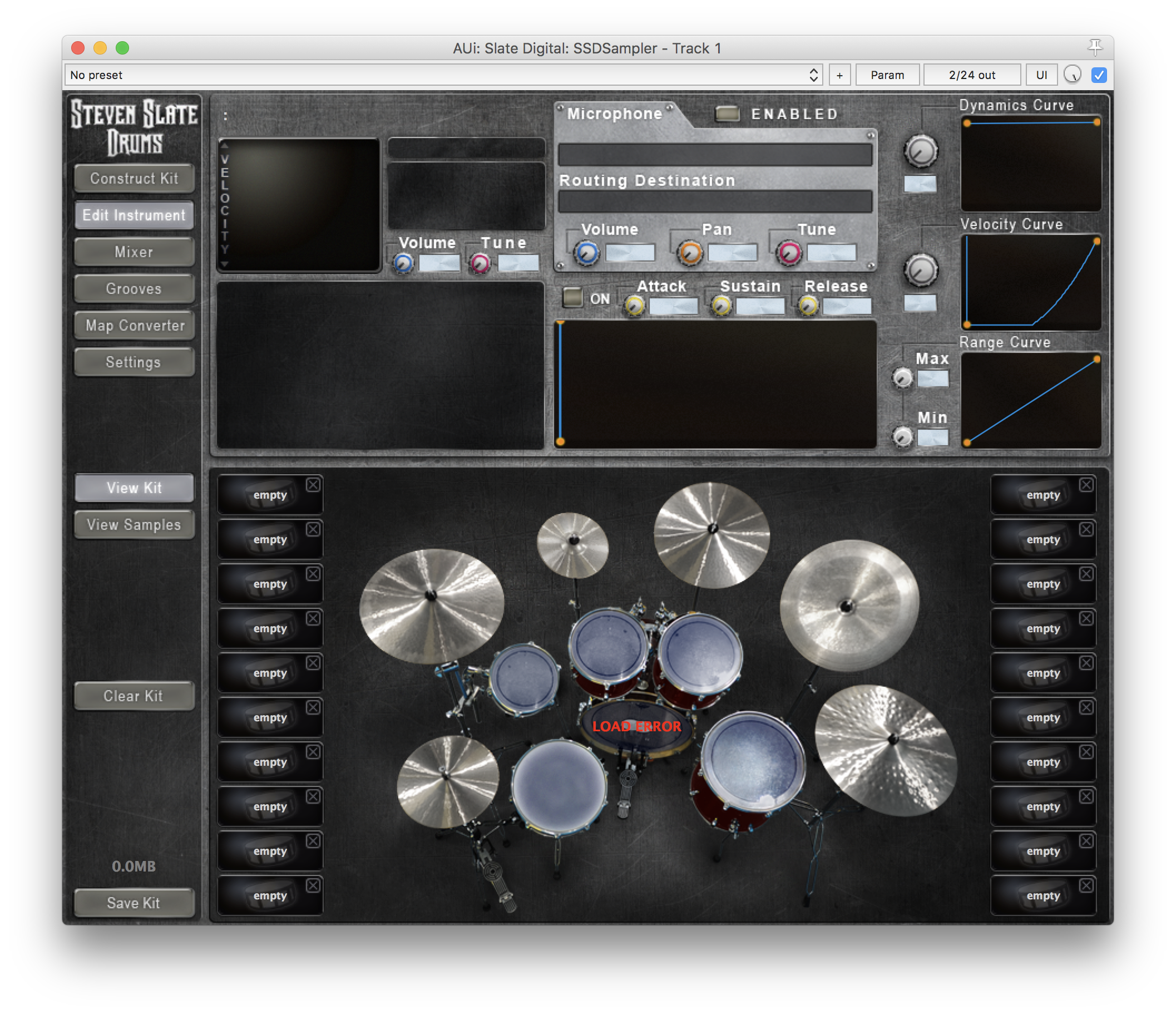Open the Mixer page
Viewport: 1176px width, 1014px height.
click(x=134, y=252)
